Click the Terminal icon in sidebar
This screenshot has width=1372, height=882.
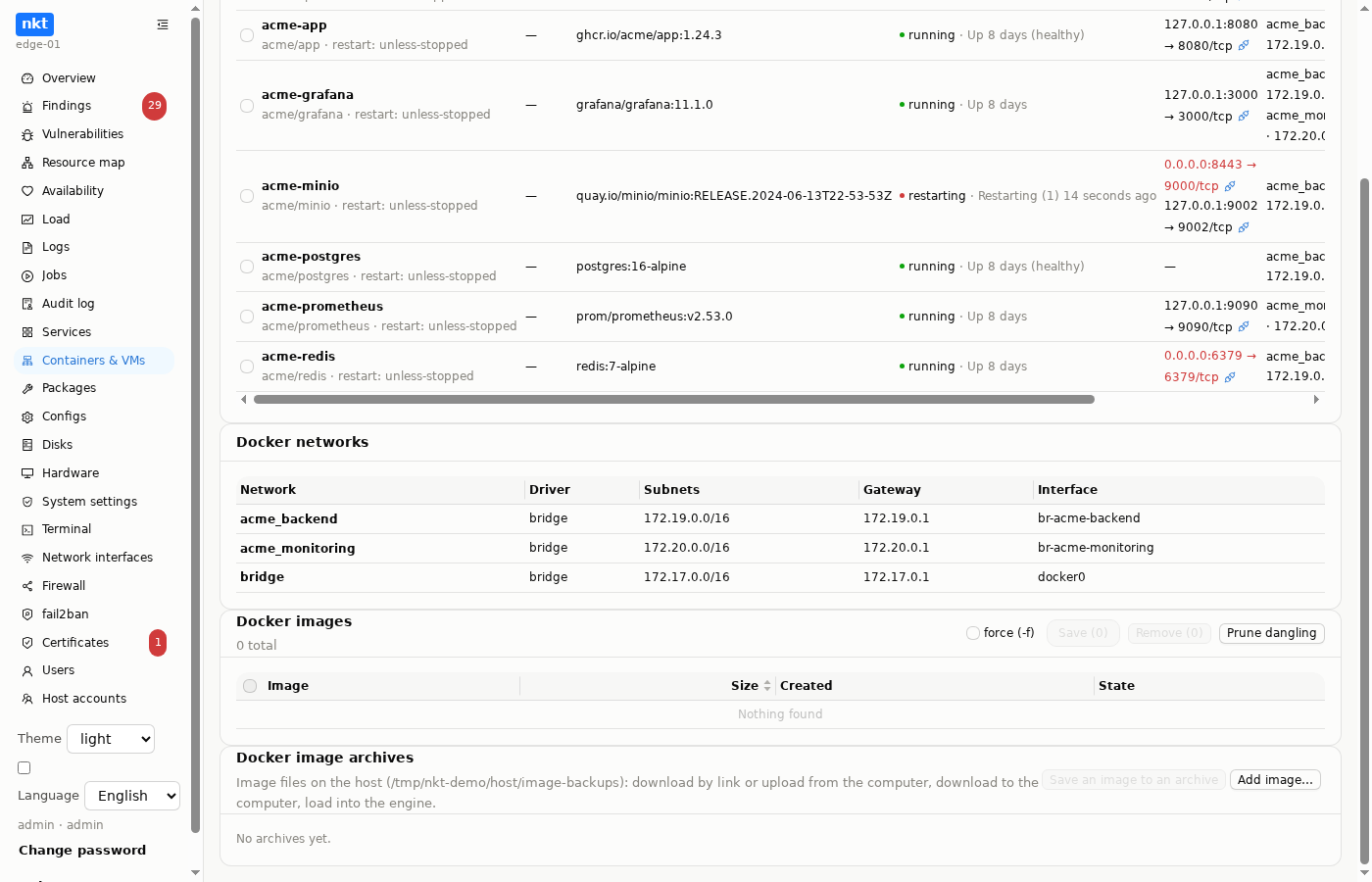[27, 529]
